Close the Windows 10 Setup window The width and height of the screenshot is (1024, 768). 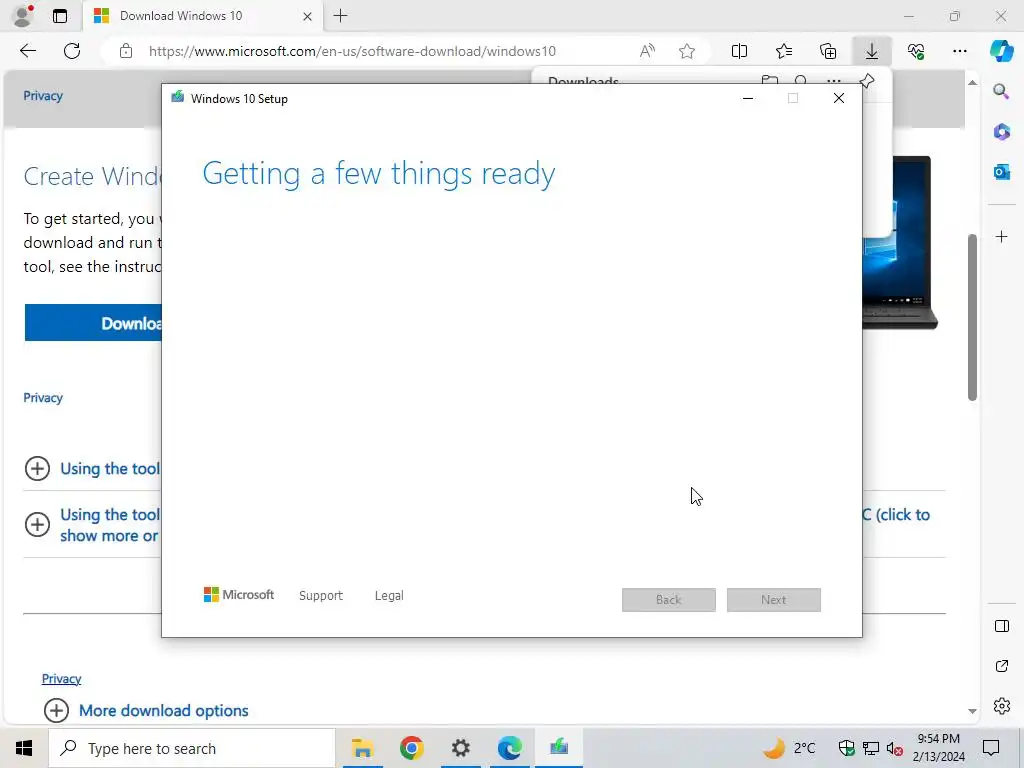839,98
